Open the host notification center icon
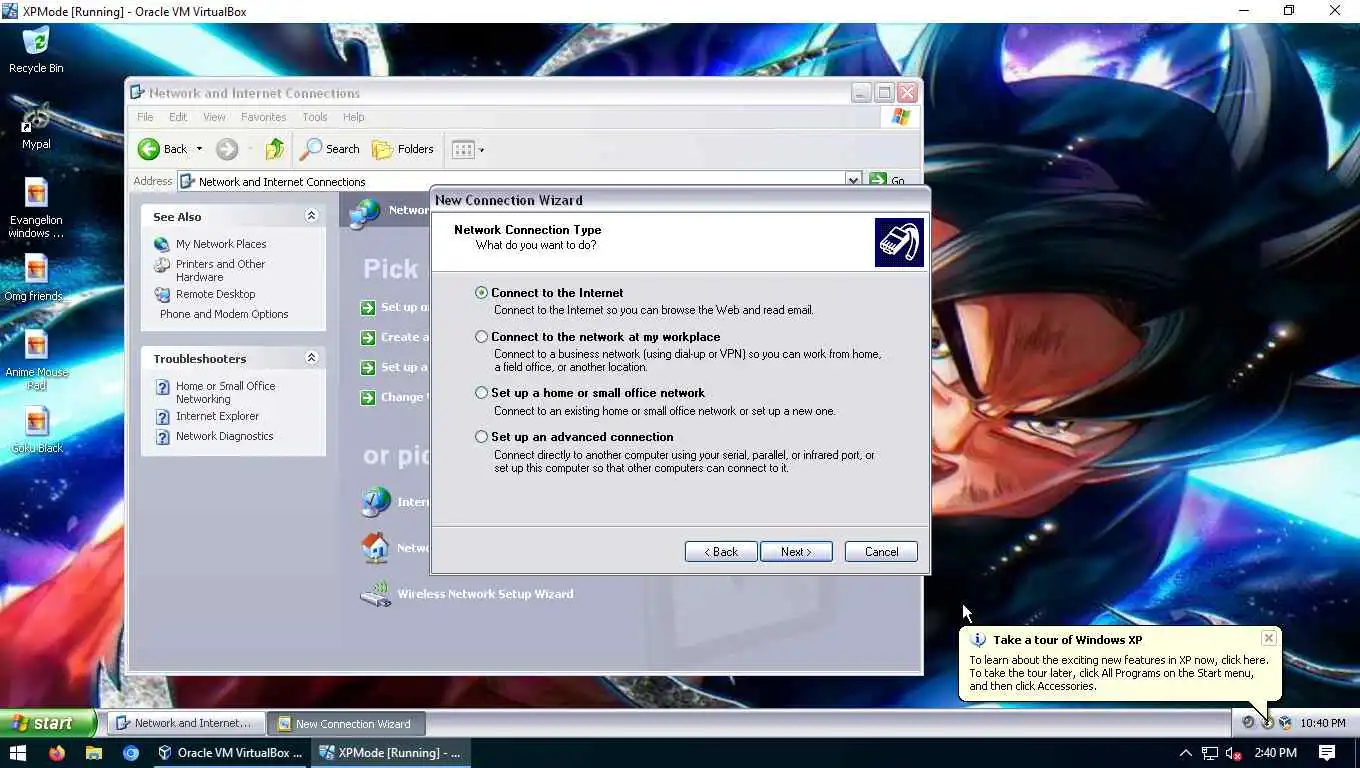1360x768 pixels. [x=1327, y=753]
